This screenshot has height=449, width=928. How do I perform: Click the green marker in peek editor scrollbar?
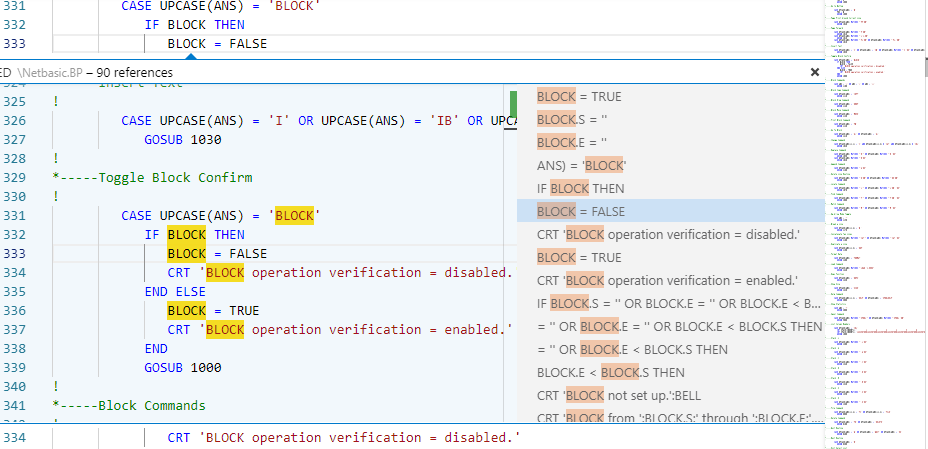click(513, 105)
